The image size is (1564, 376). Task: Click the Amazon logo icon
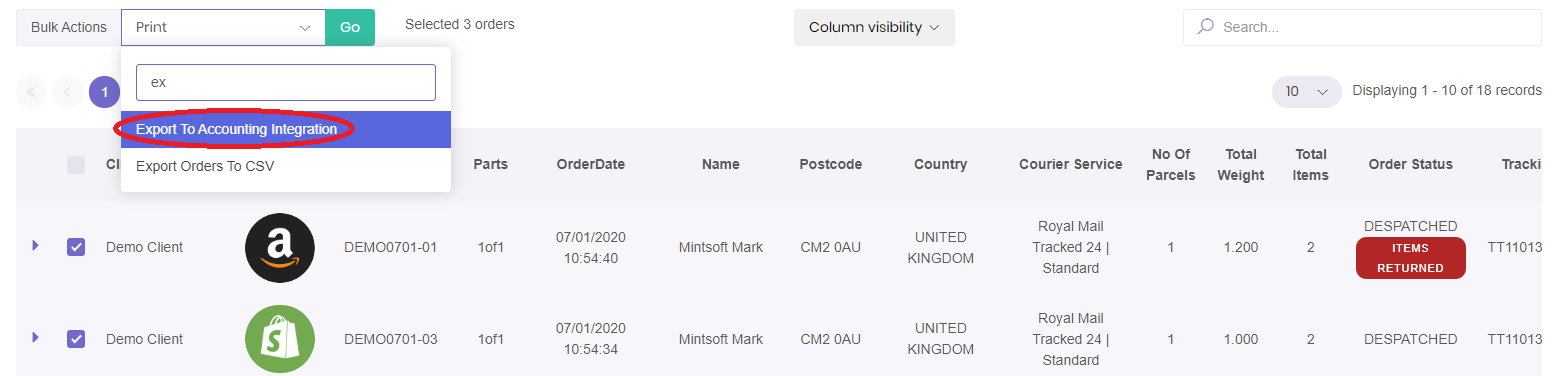pyautogui.click(x=280, y=248)
